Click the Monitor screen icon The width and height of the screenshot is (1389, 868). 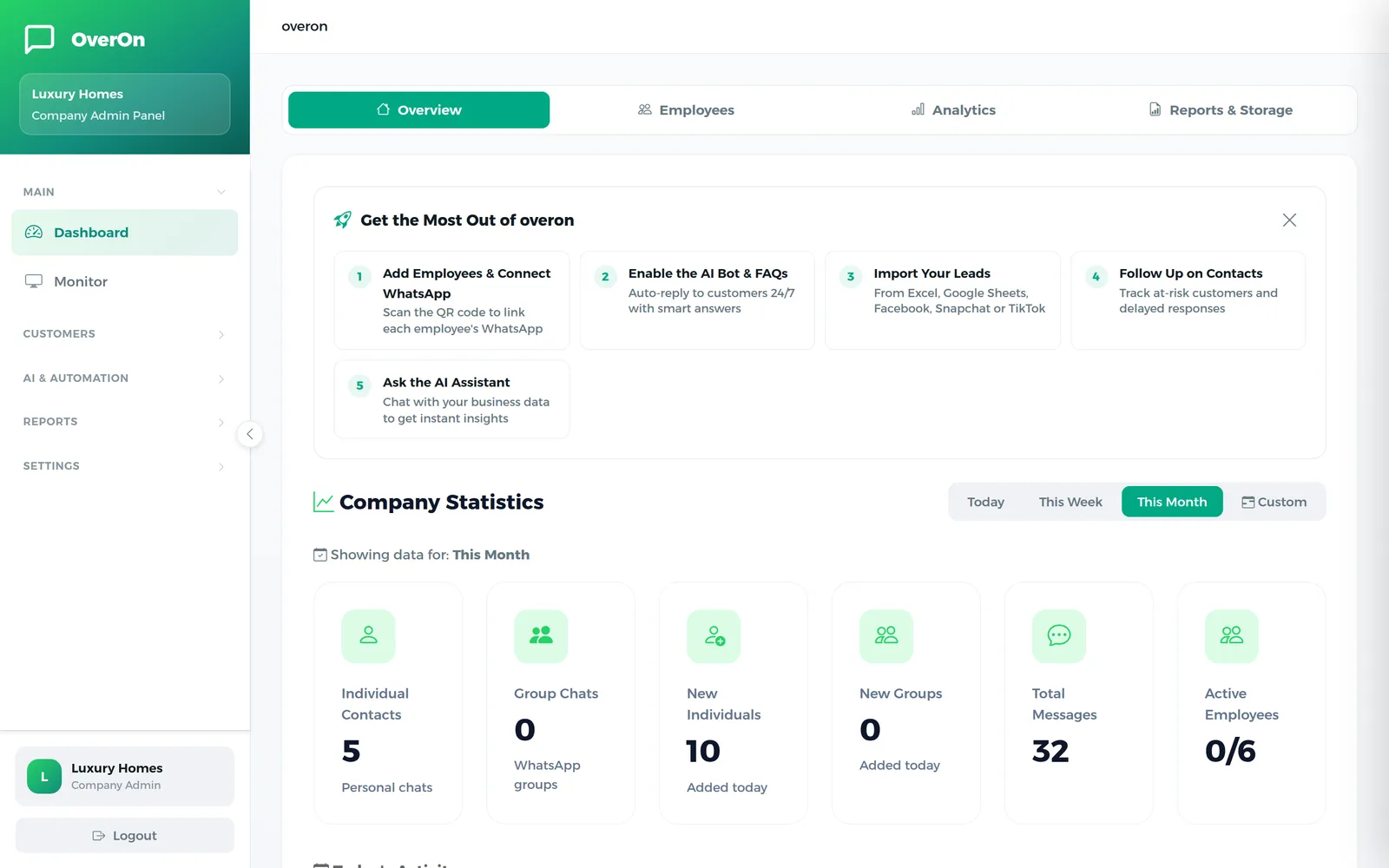point(34,281)
